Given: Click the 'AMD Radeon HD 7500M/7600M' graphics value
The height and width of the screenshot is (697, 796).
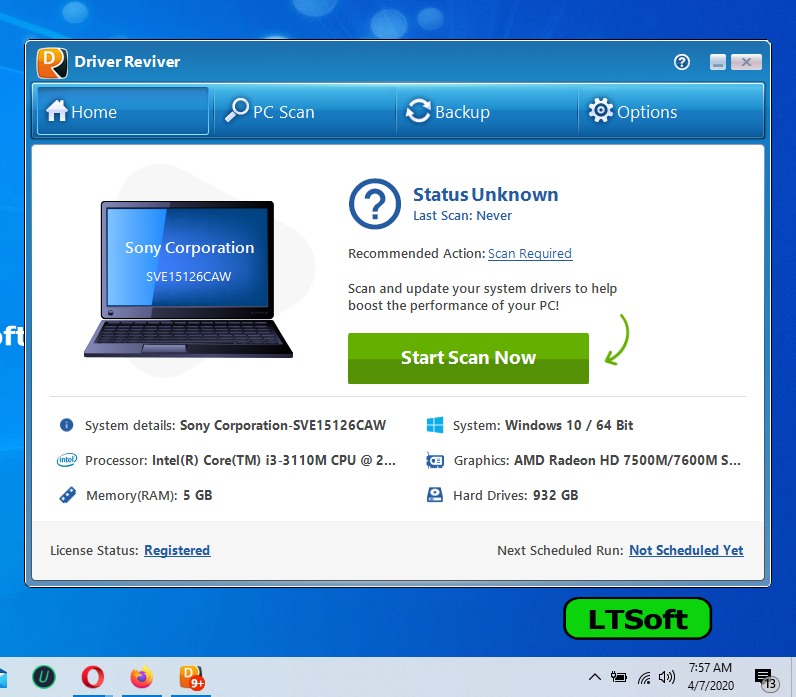Looking at the screenshot, I should [627, 460].
